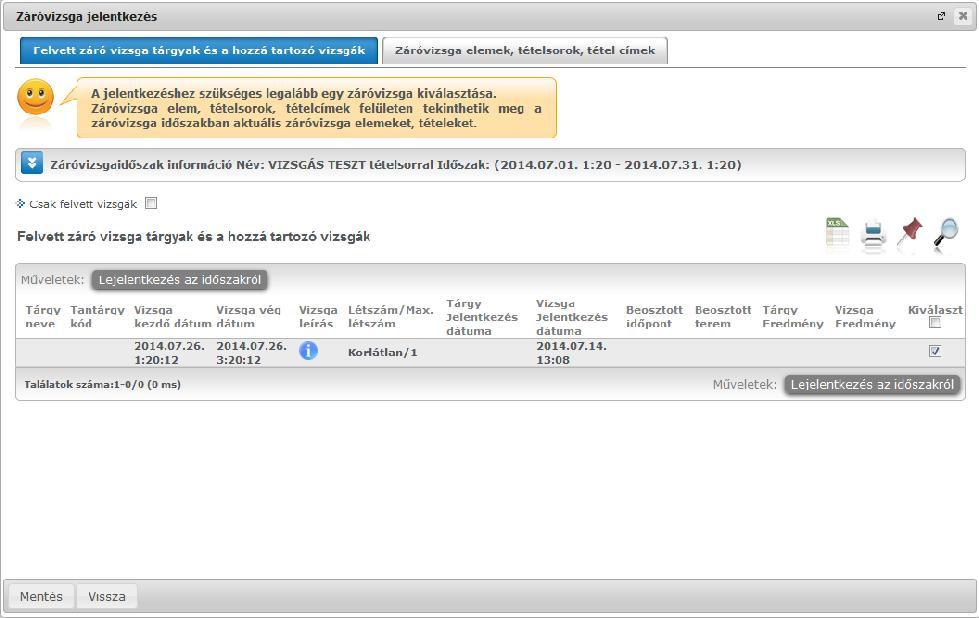
Task: Click the 2014.07.14. 13:08 registration date cell
Action: click(571, 353)
